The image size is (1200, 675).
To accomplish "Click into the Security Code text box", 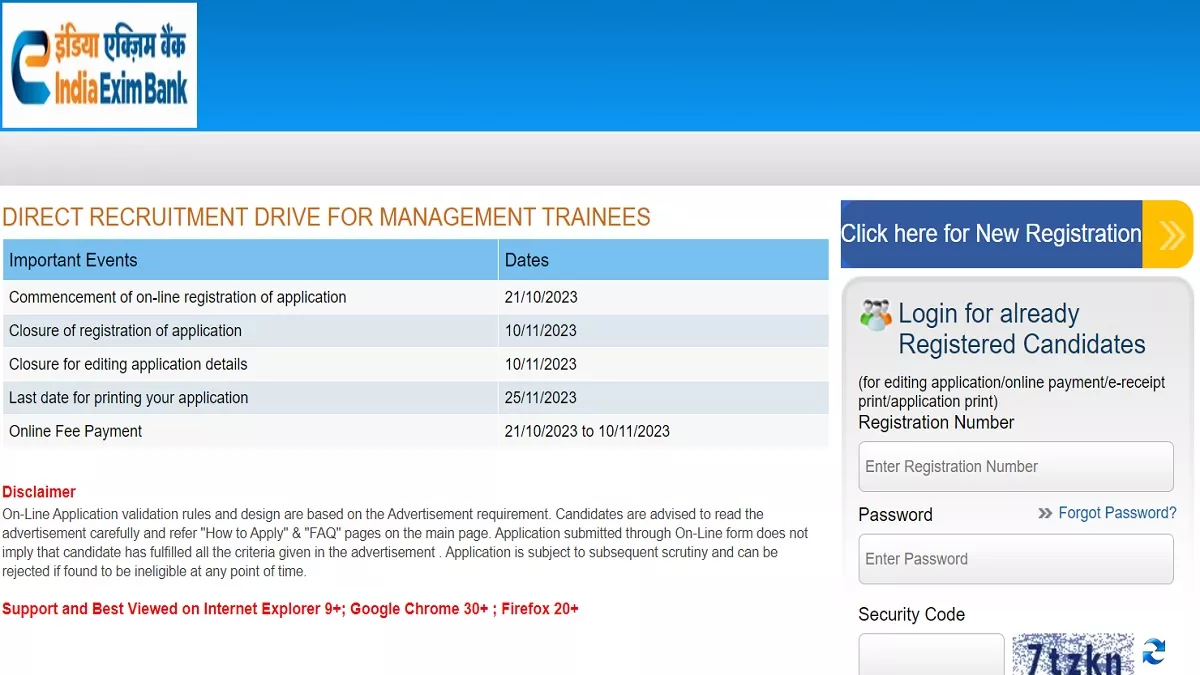I will [931, 655].
